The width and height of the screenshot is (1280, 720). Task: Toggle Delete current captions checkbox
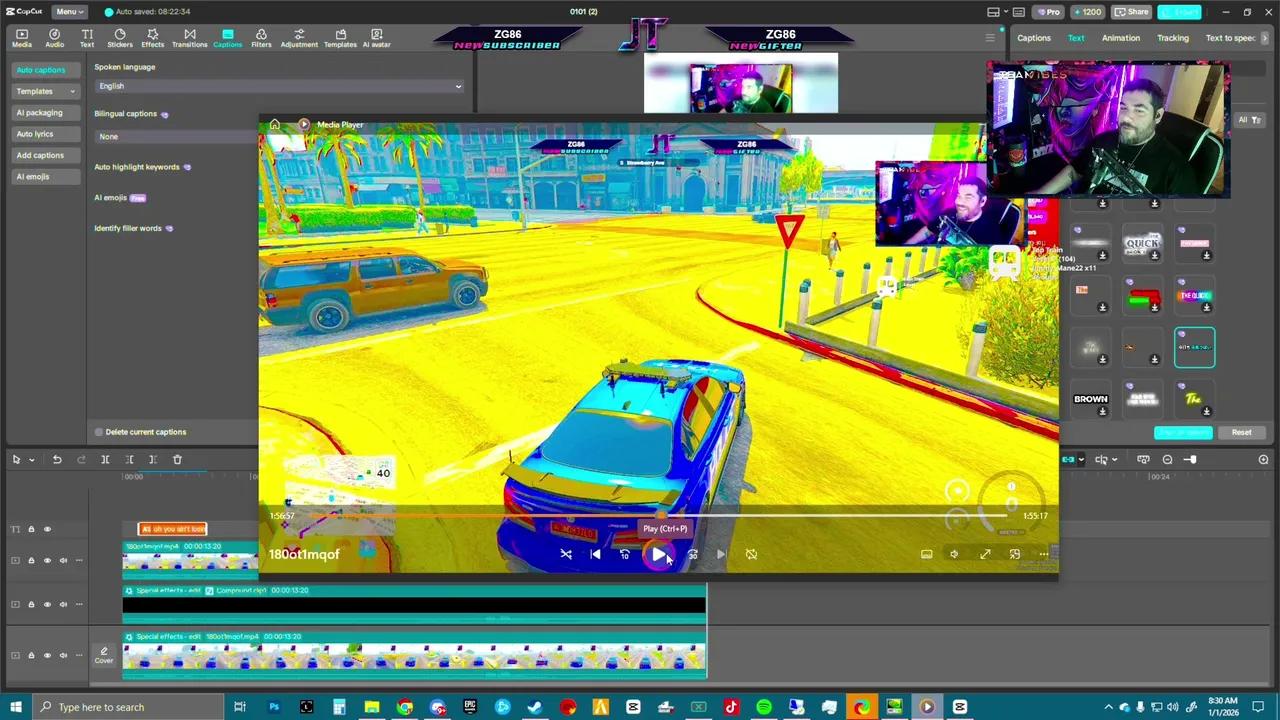98,432
